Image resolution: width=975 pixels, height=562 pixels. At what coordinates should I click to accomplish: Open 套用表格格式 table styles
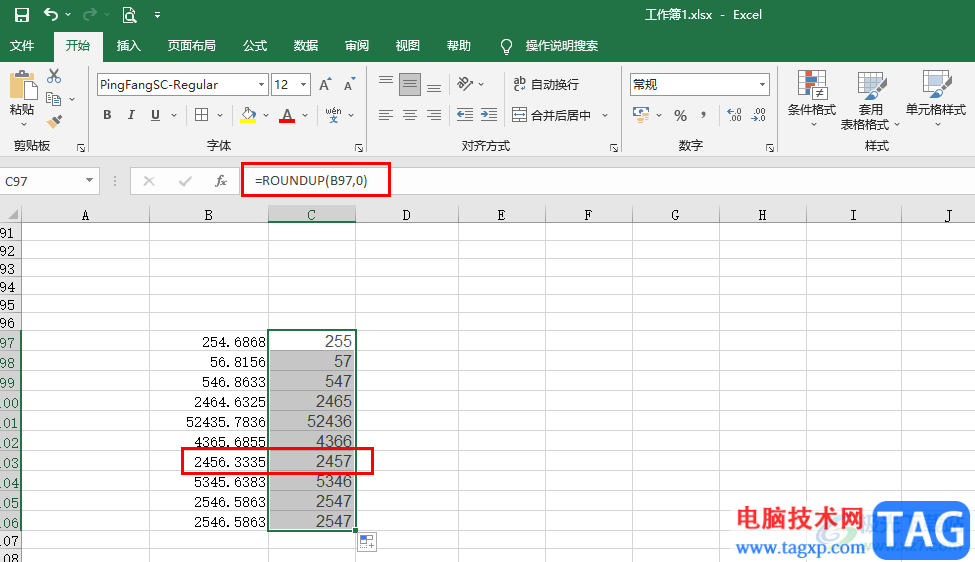click(x=869, y=99)
